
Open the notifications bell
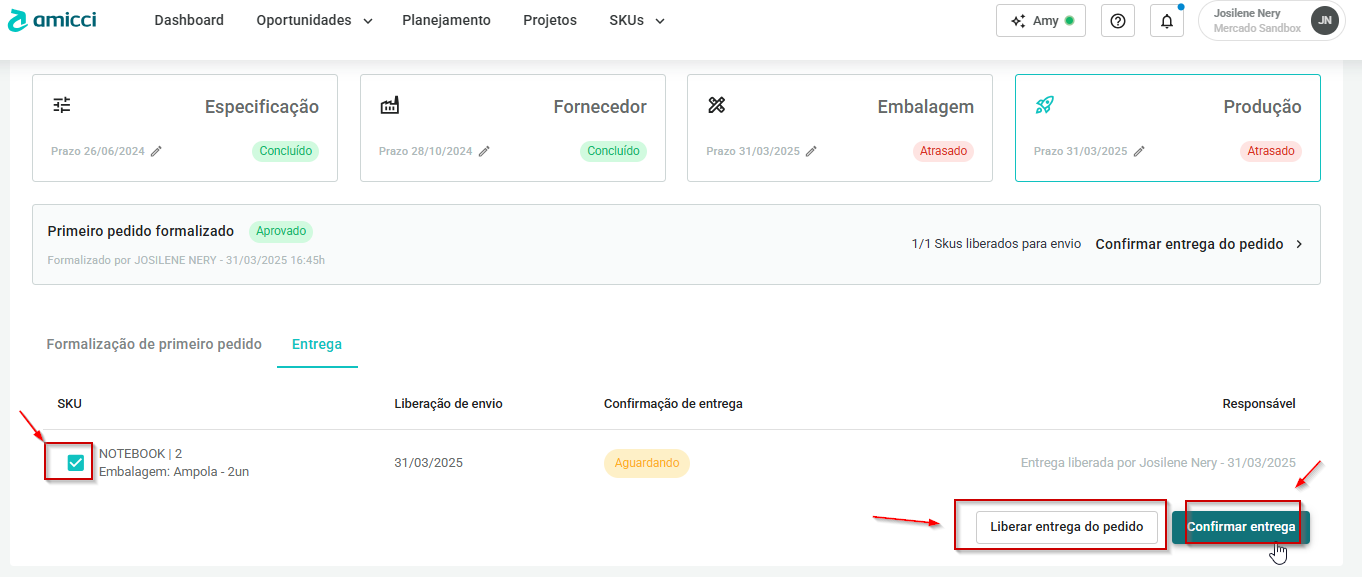[x=1166, y=21]
